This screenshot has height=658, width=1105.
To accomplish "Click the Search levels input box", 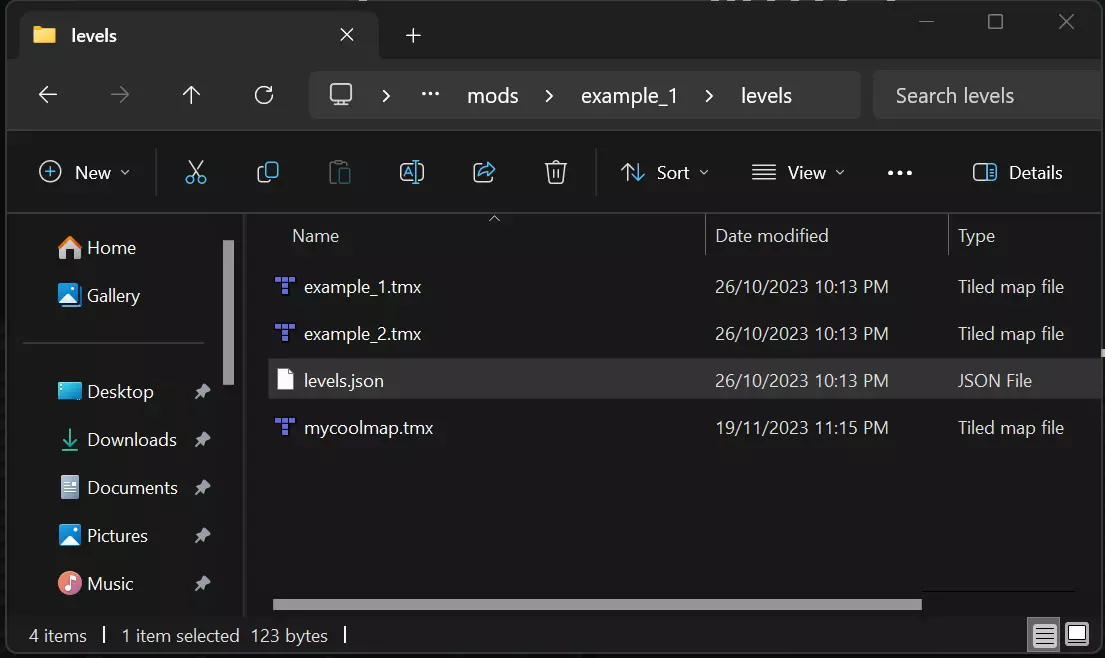I will coord(985,96).
